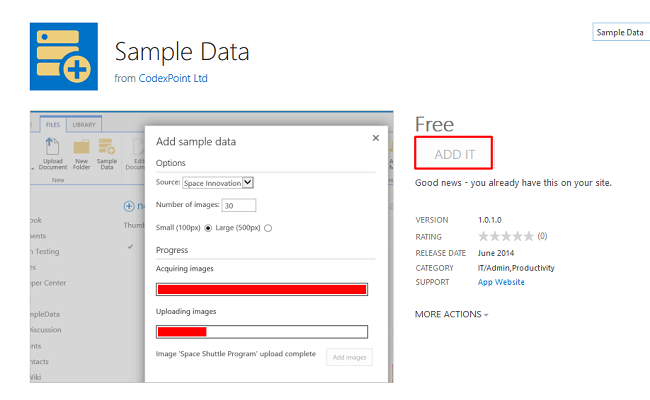Image resolution: width=650 pixels, height=400 pixels.
Task: Open the Source dropdown Space Innovation
Action: (218, 183)
